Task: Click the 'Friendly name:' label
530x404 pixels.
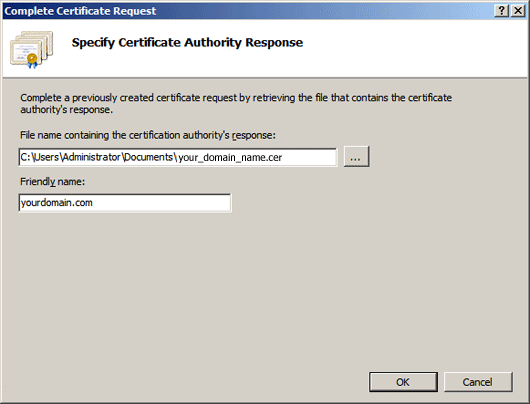Action: [52, 182]
